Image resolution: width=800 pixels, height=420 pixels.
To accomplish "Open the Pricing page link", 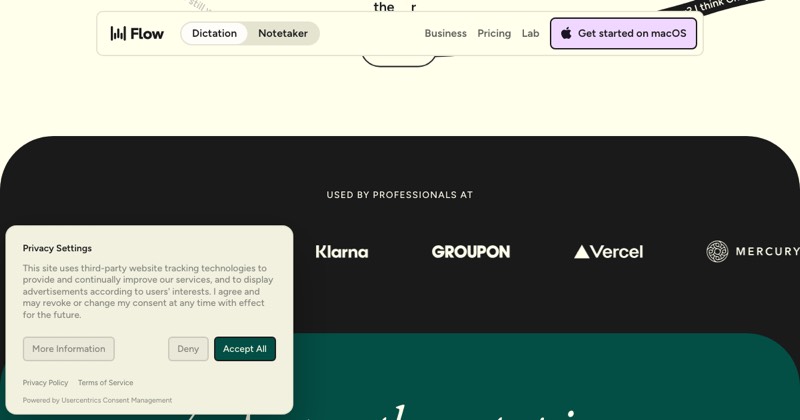I will [494, 34].
